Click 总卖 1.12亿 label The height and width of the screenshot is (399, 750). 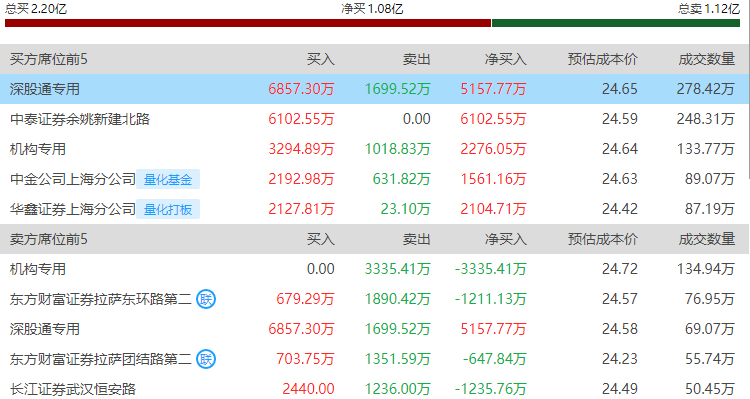[709, 9]
